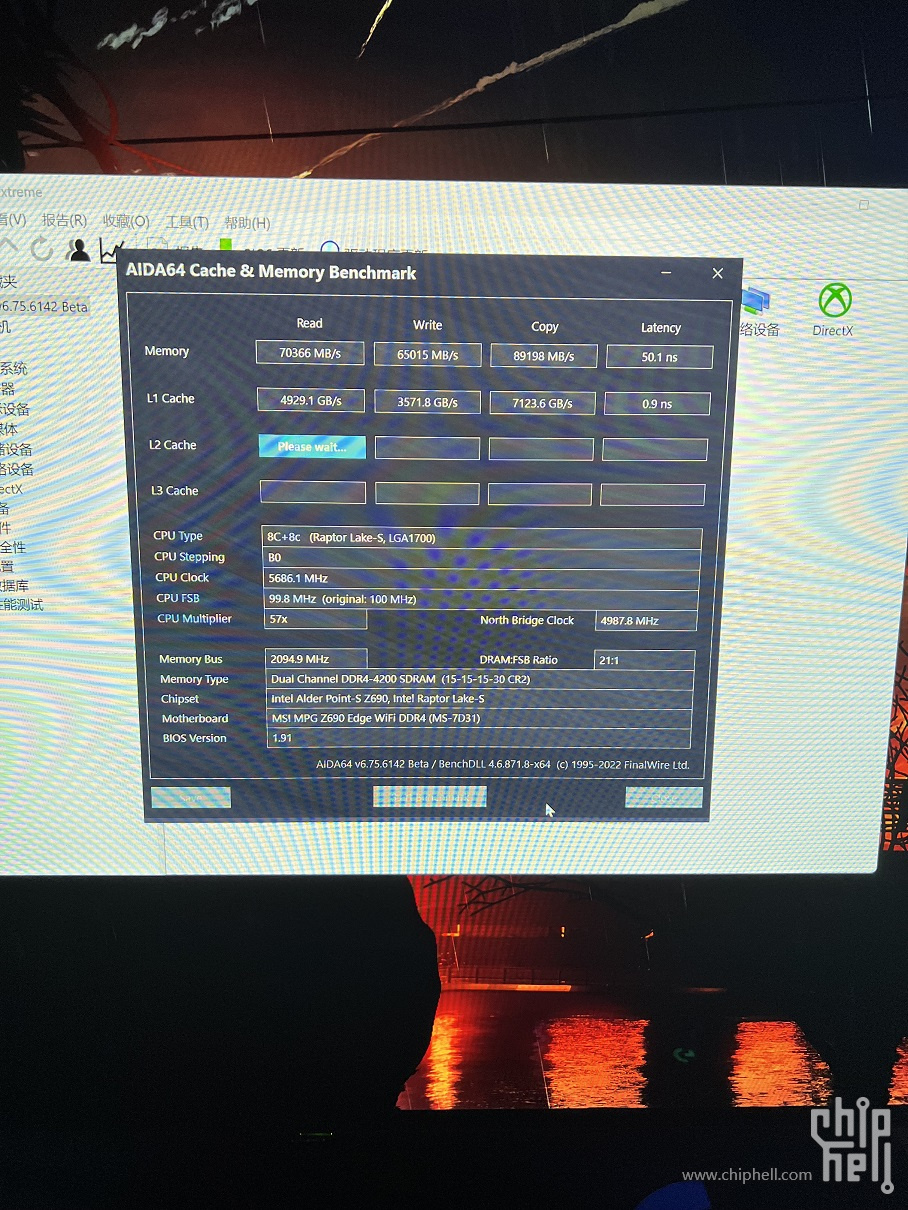Minimize the Cache & Memory Benchmark window
This screenshot has height=1210, width=908.
click(667, 273)
